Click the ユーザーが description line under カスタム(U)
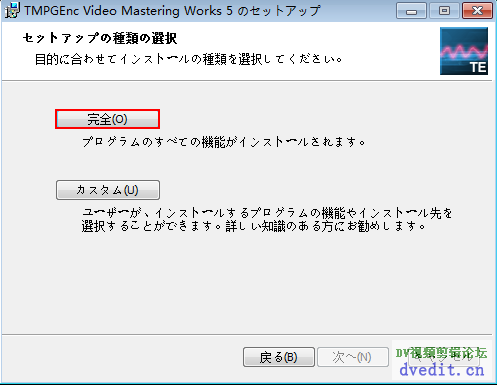Viewport: 497px width, 385px height. 267,213
